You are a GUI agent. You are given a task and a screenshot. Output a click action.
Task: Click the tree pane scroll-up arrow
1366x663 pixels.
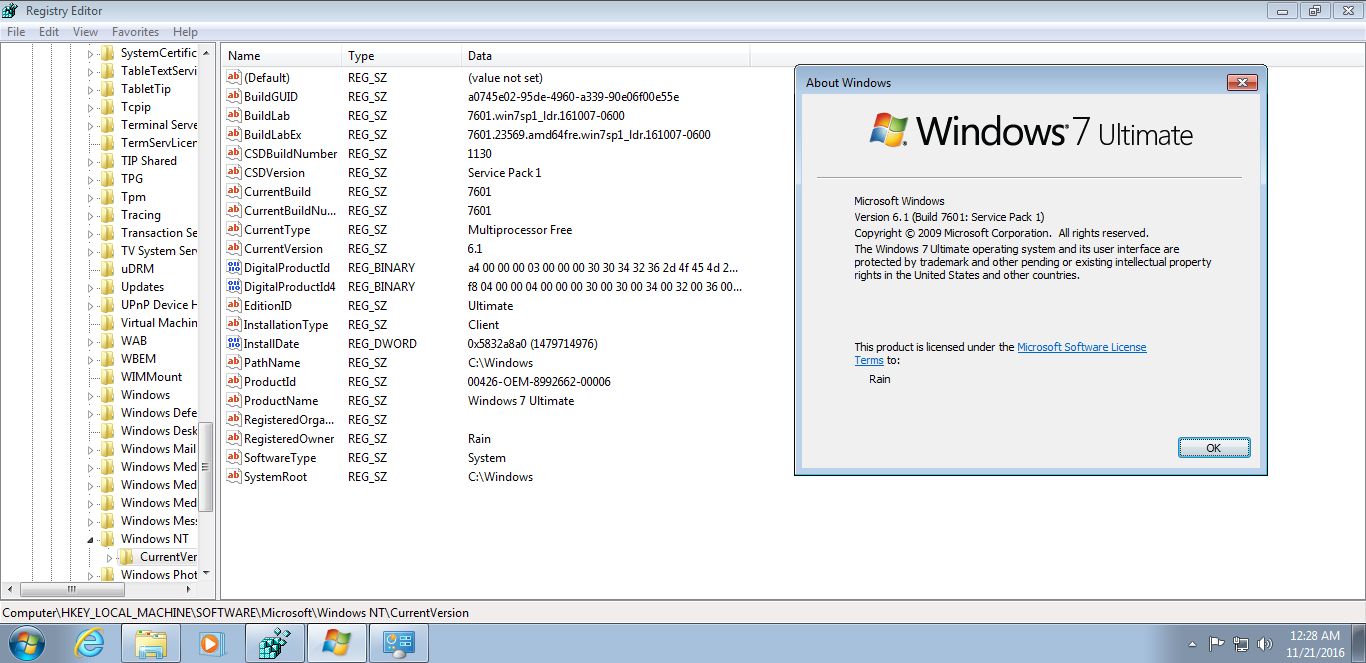click(x=207, y=51)
